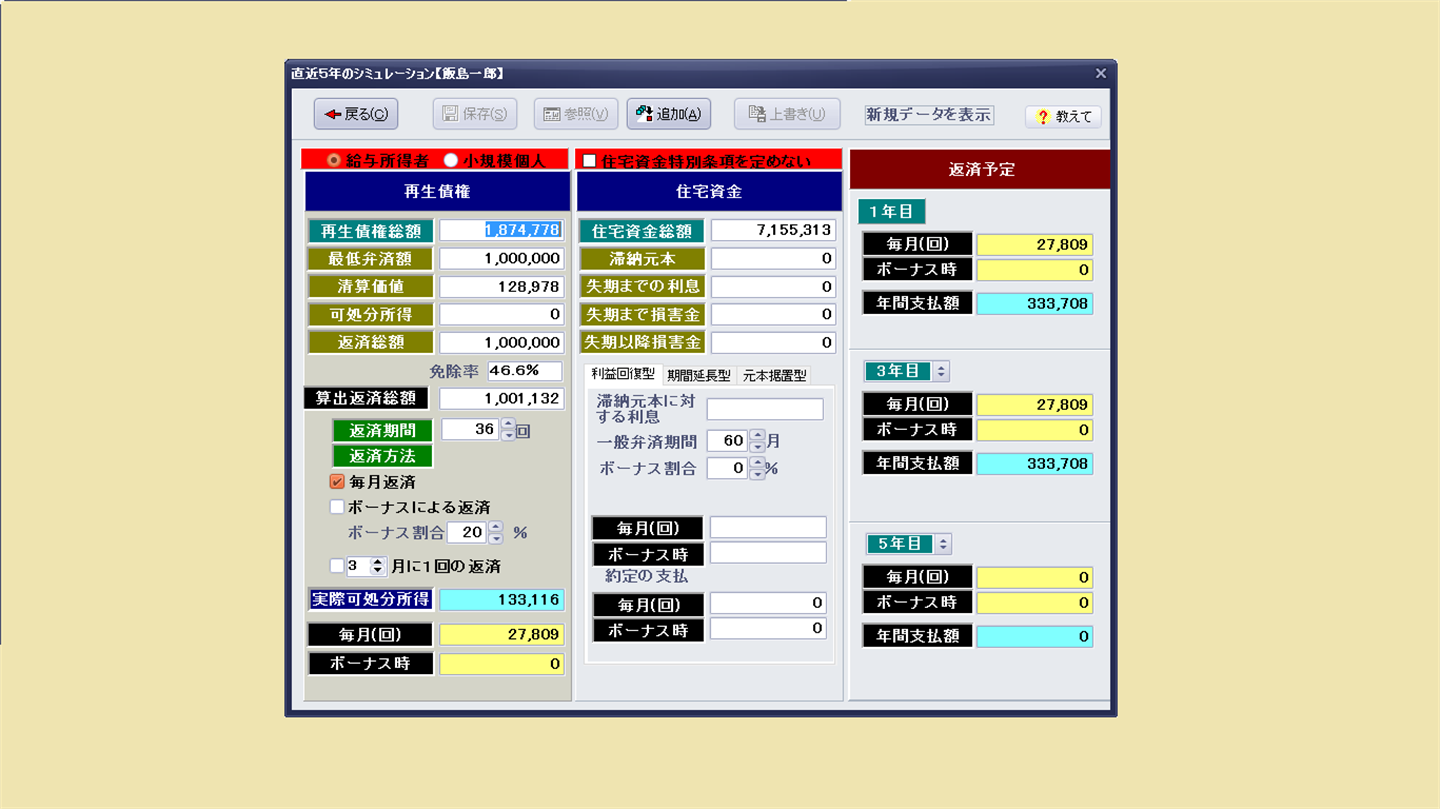Click the ボーナス割合 field showing 20
The image size is (1440, 809).
pyautogui.click(x=468, y=532)
